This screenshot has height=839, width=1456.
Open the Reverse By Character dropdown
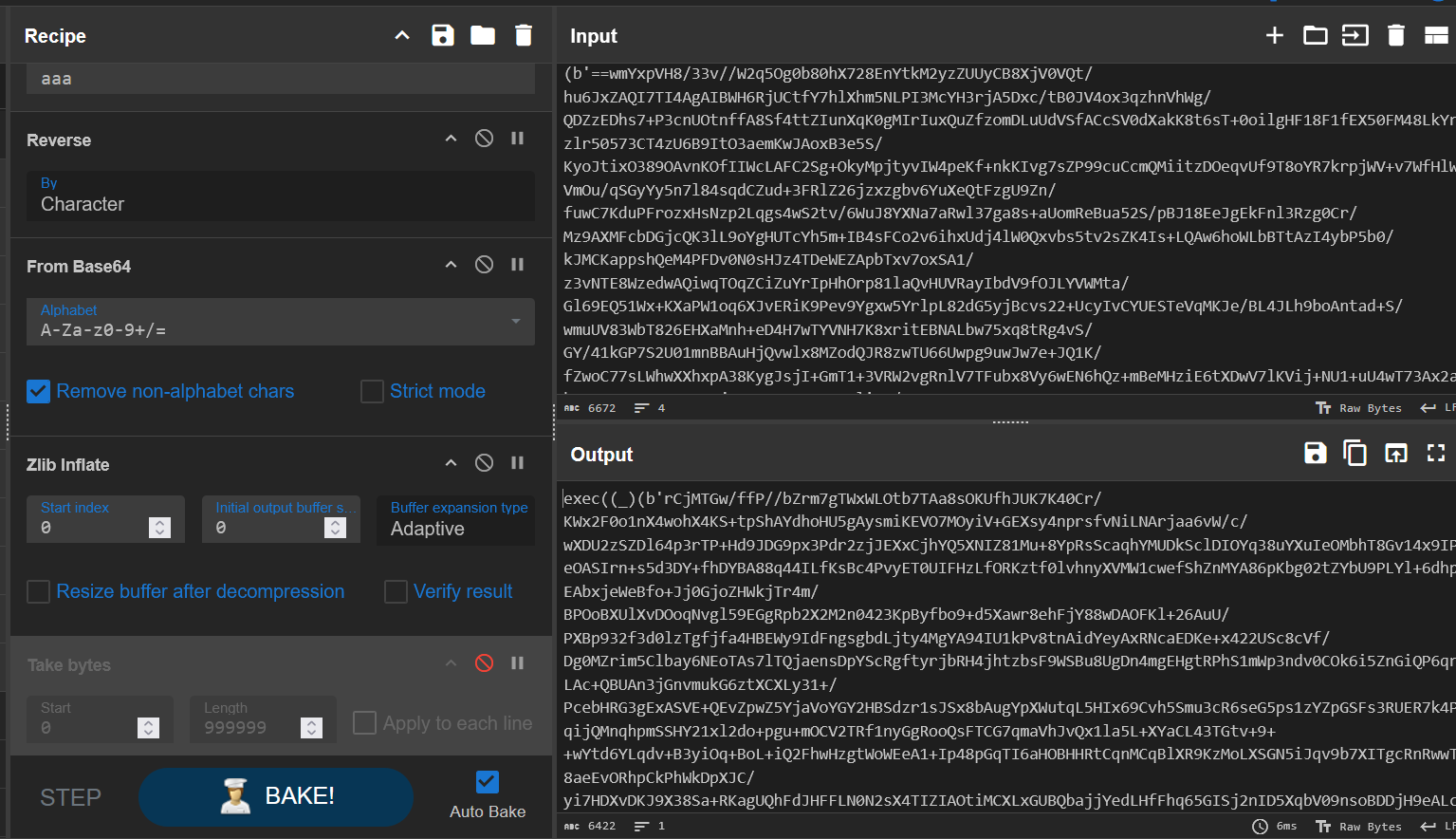coord(281,196)
